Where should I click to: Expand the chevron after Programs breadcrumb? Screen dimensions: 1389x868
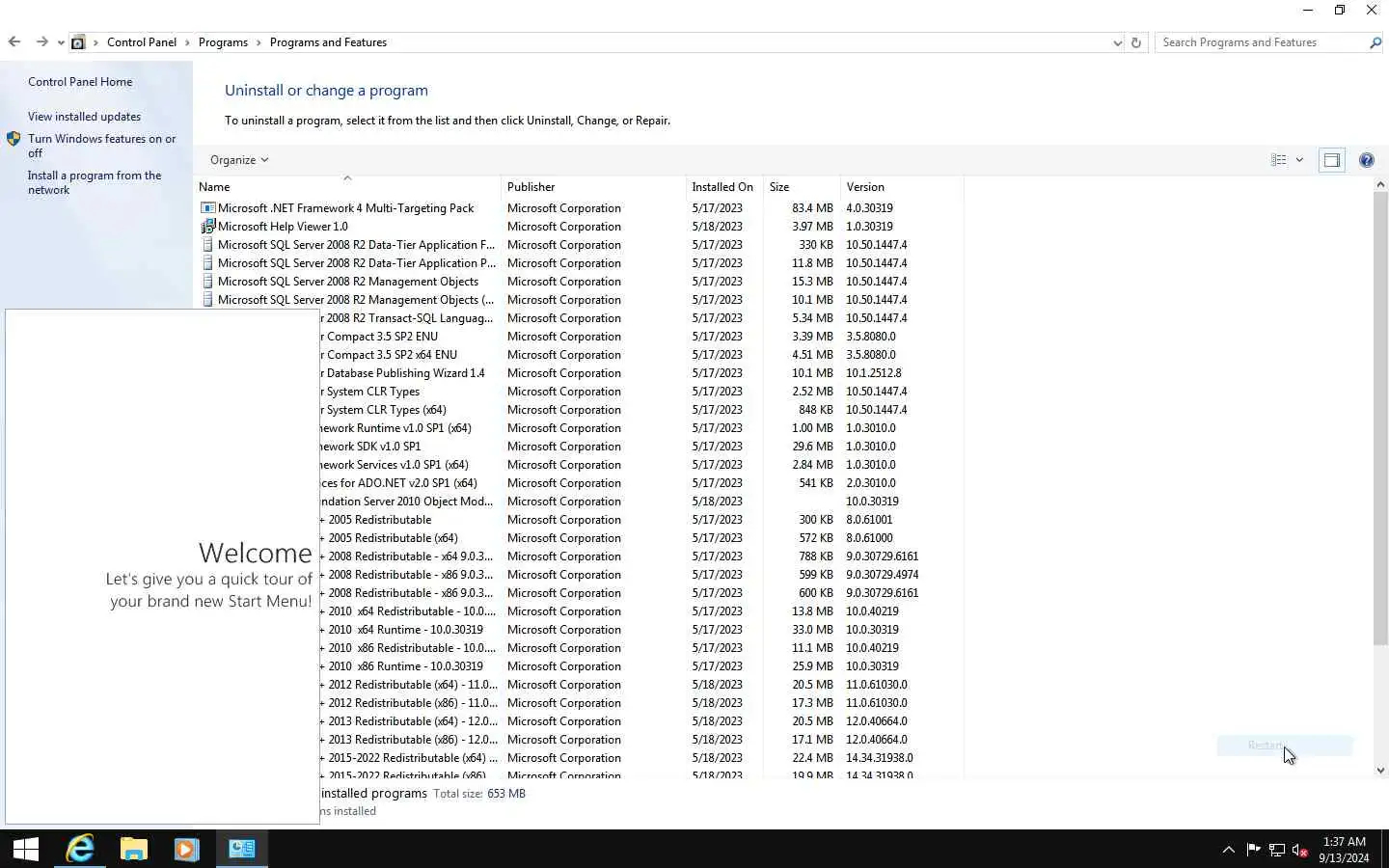click(259, 42)
